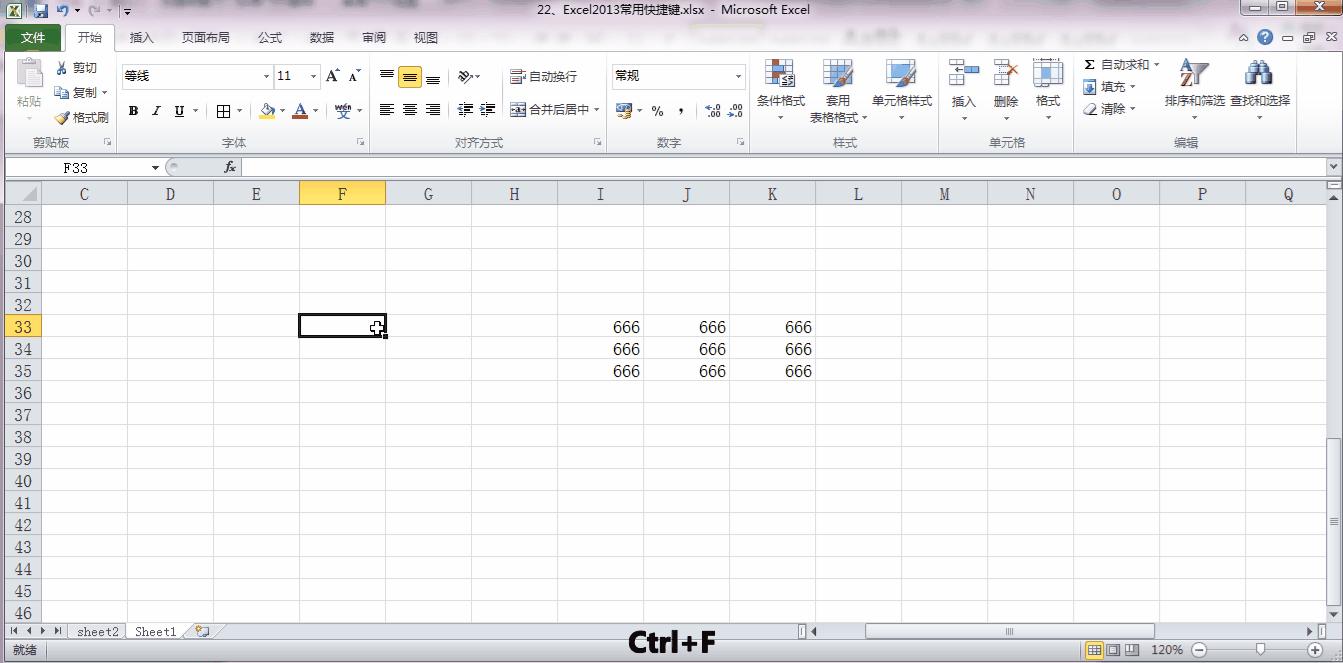Switch to the Page Layout (页面布局) tab
Viewport: 1343px width, 663px height.
click(x=205, y=38)
